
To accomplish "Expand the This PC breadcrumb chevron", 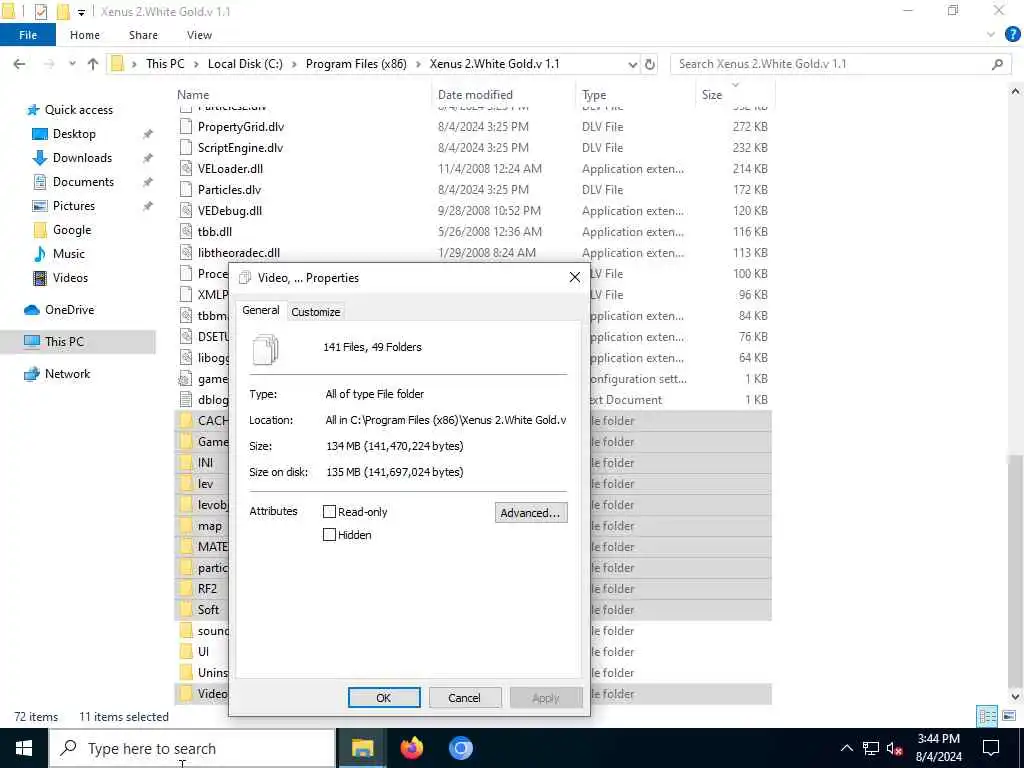I will click(x=196, y=64).
